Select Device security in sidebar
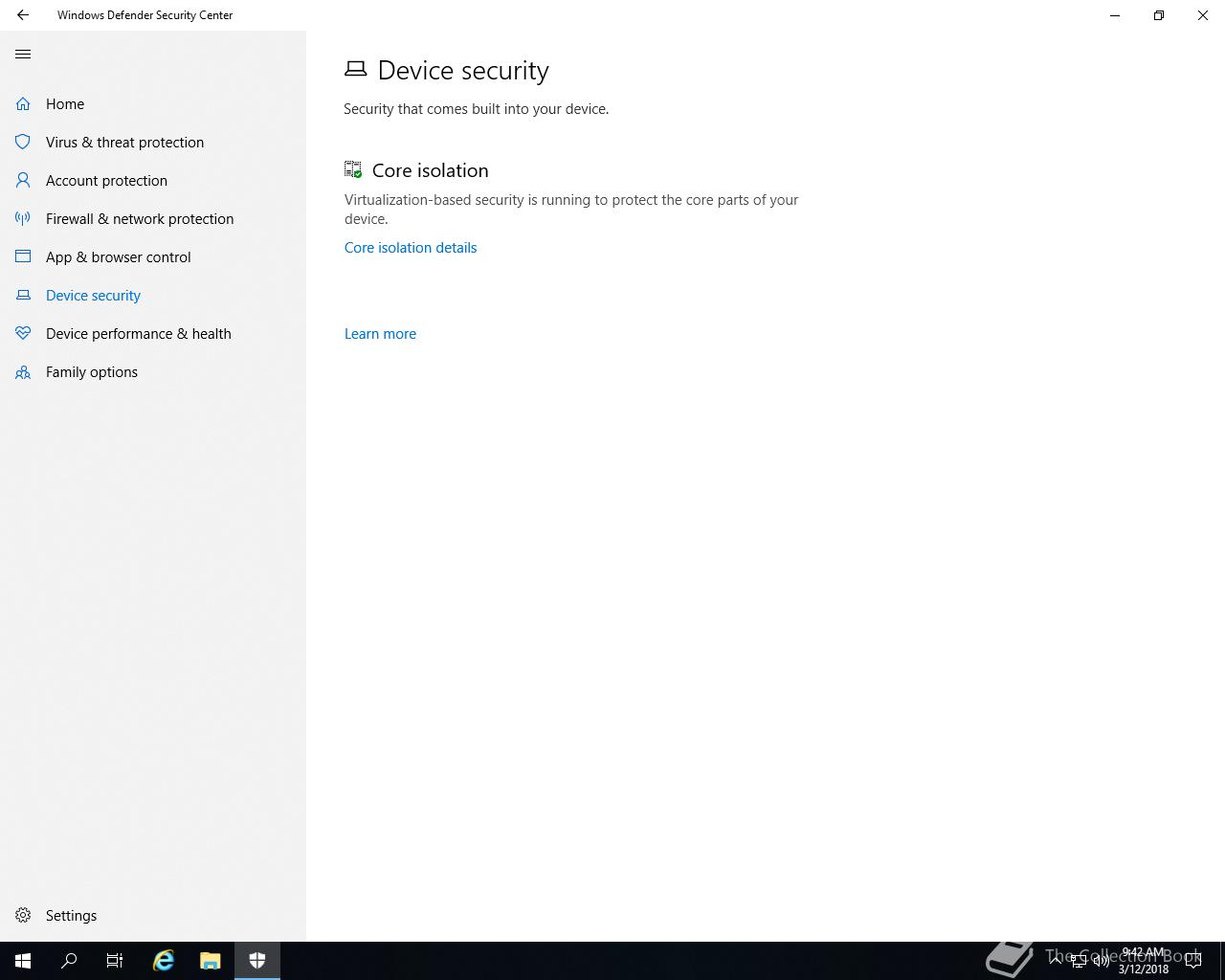The width and height of the screenshot is (1225, 980). (x=93, y=295)
